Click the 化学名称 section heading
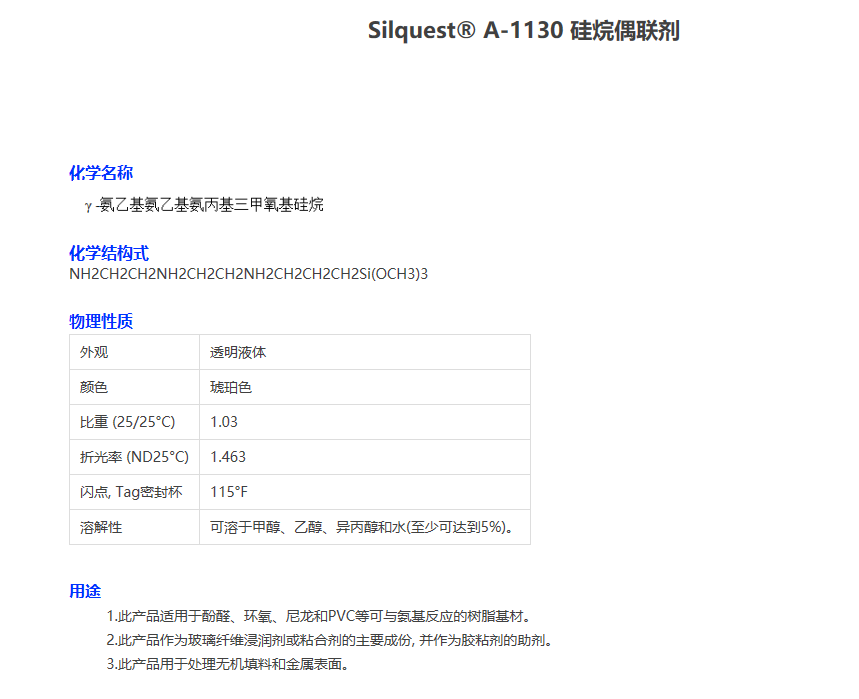 pos(100,173)
